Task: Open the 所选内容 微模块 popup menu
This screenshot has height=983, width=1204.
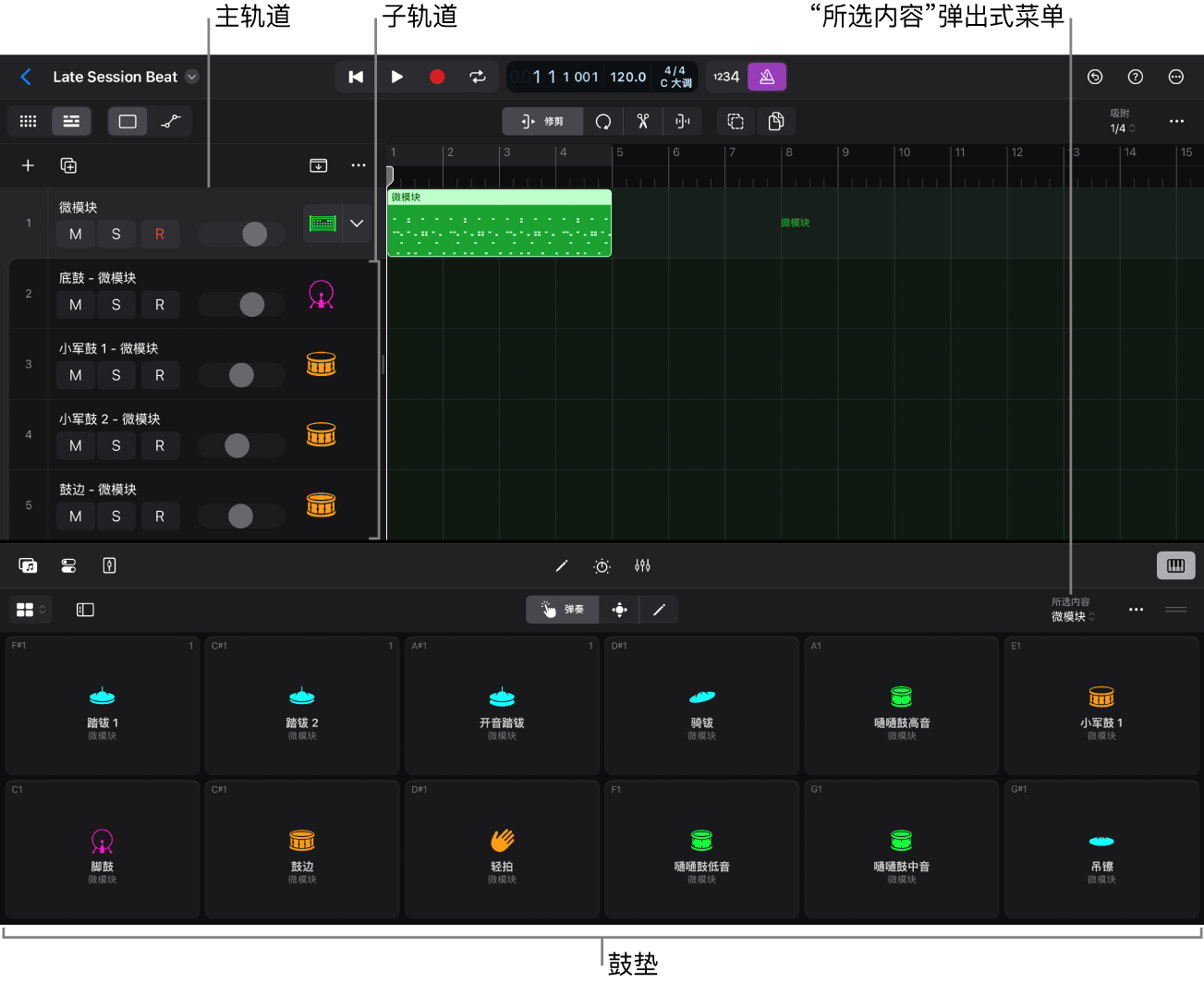Action: 1073,610
